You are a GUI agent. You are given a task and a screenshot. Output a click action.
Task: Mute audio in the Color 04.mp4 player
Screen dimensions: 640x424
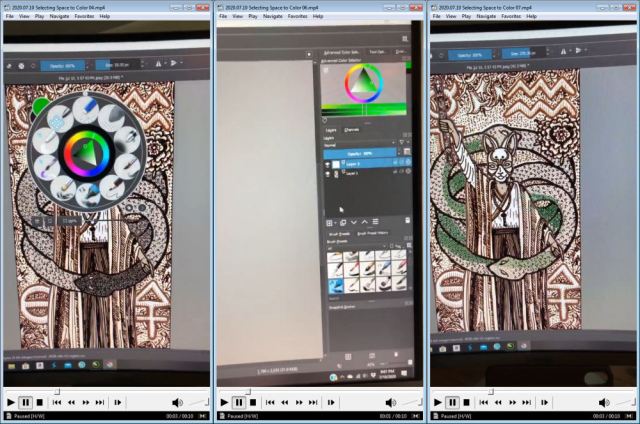pyautogui.click(x=177, y=402)
